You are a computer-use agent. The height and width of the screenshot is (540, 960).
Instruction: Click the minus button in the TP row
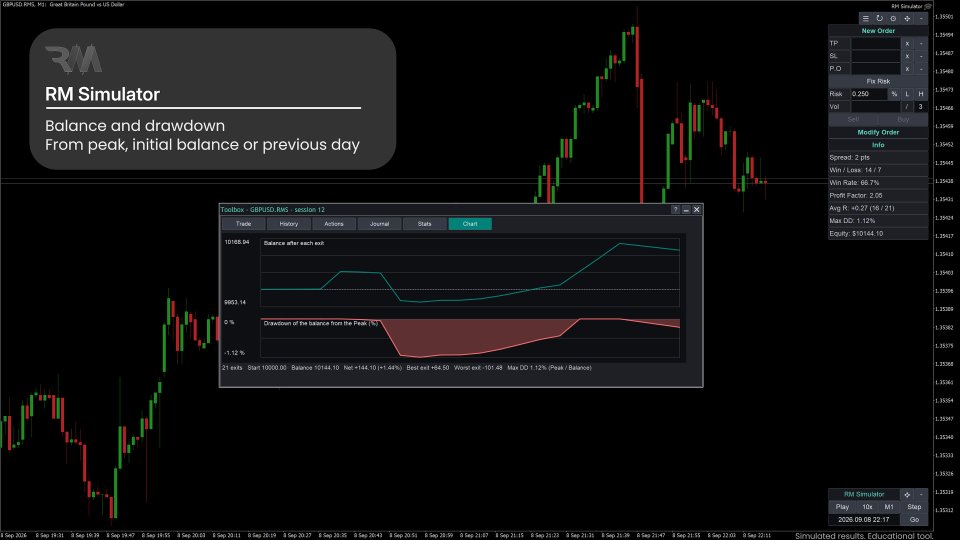pyautogui.click(x=921, y=43)
